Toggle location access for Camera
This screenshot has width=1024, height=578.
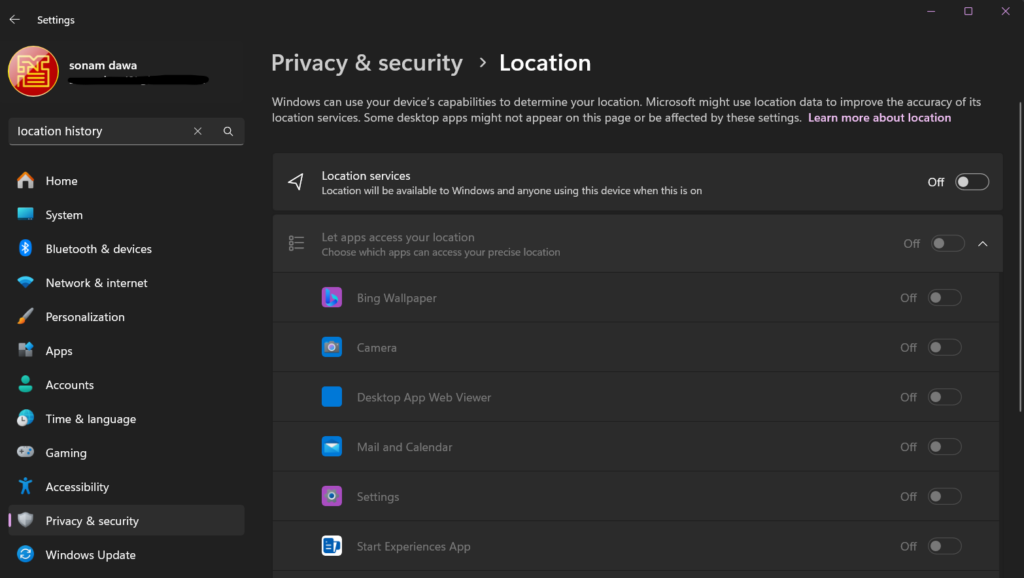(x=944, y=348)
